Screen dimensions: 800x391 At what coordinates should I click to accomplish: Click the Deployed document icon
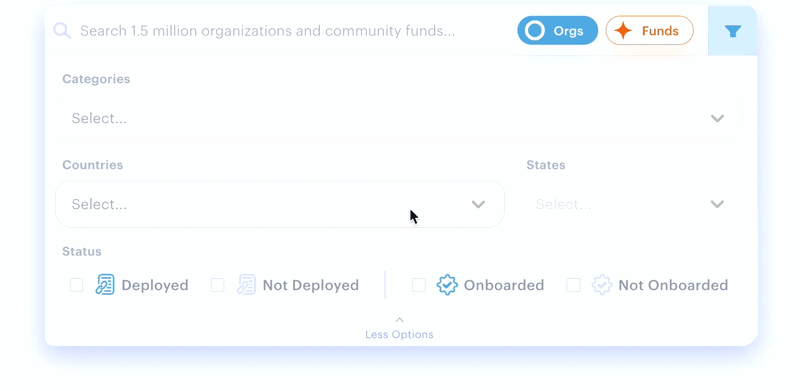(105, 285)
